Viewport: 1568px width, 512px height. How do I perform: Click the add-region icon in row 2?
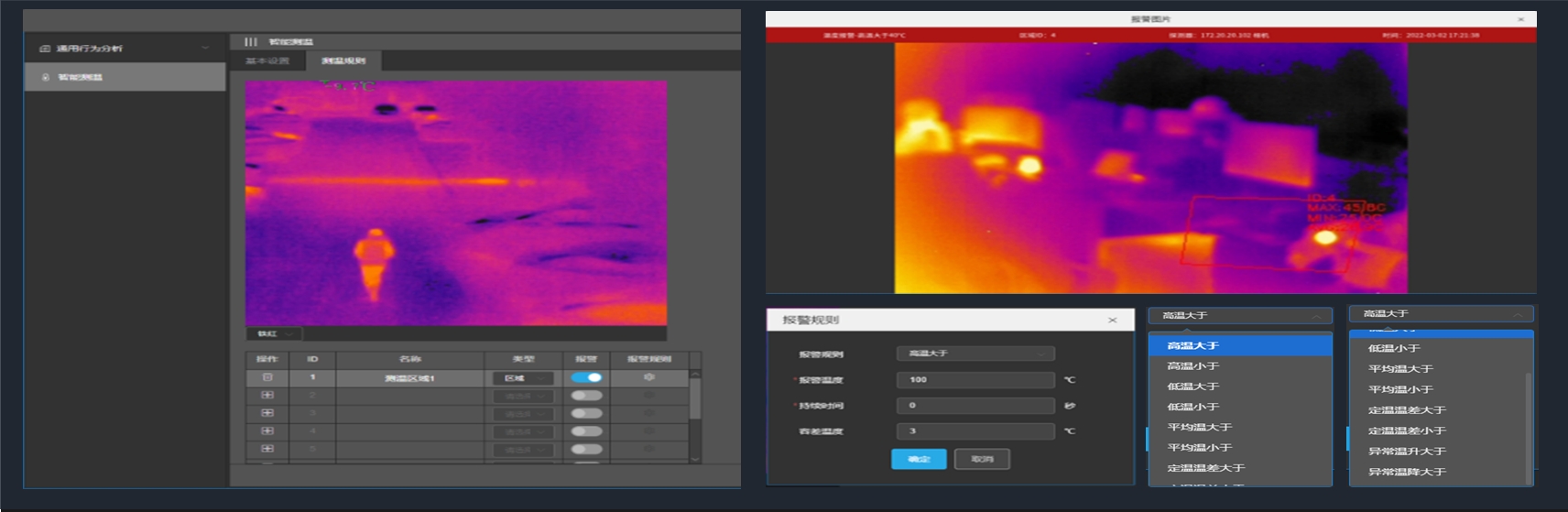pos(267,396)
